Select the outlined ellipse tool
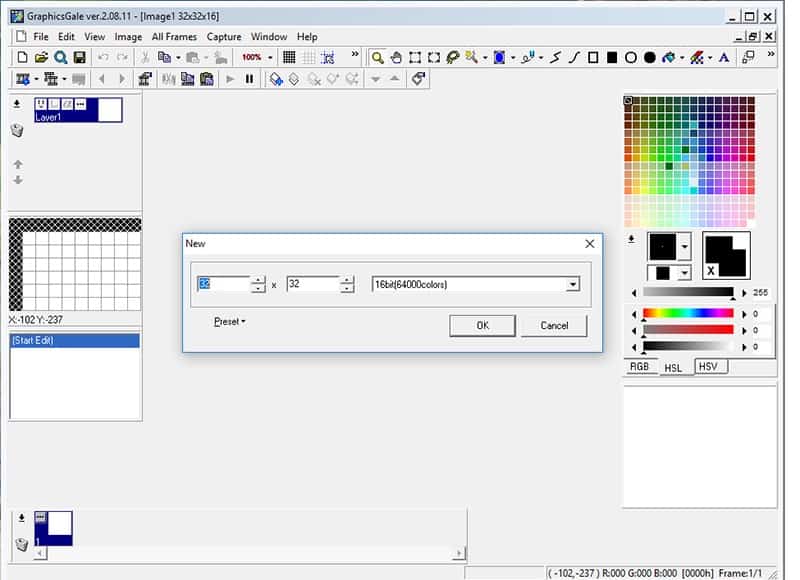Screen dimensions: 800x580 coord(631,58)
